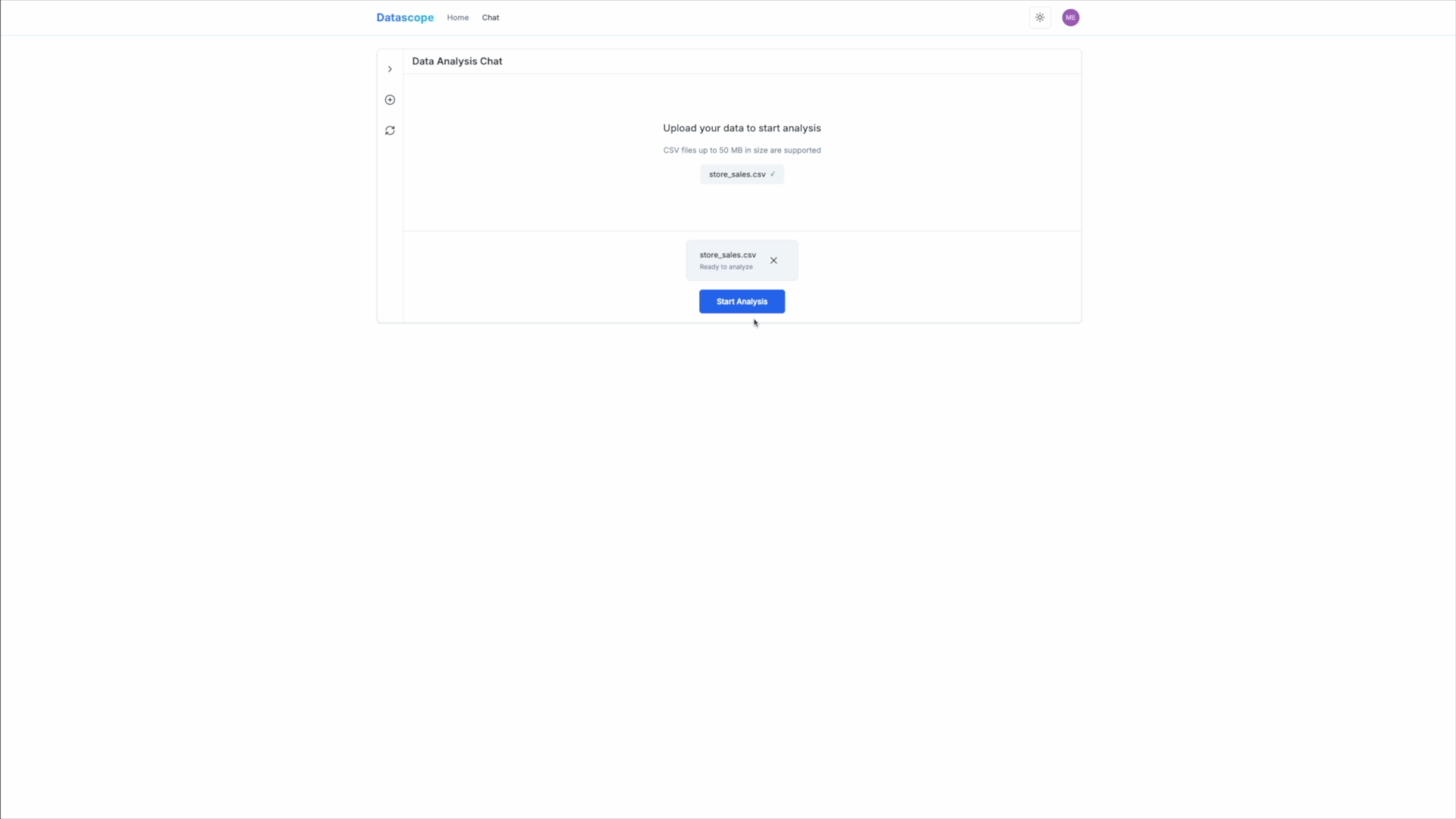Click the empty header bar beside Chat
1456x819 pixels.
tap(758, 17)
